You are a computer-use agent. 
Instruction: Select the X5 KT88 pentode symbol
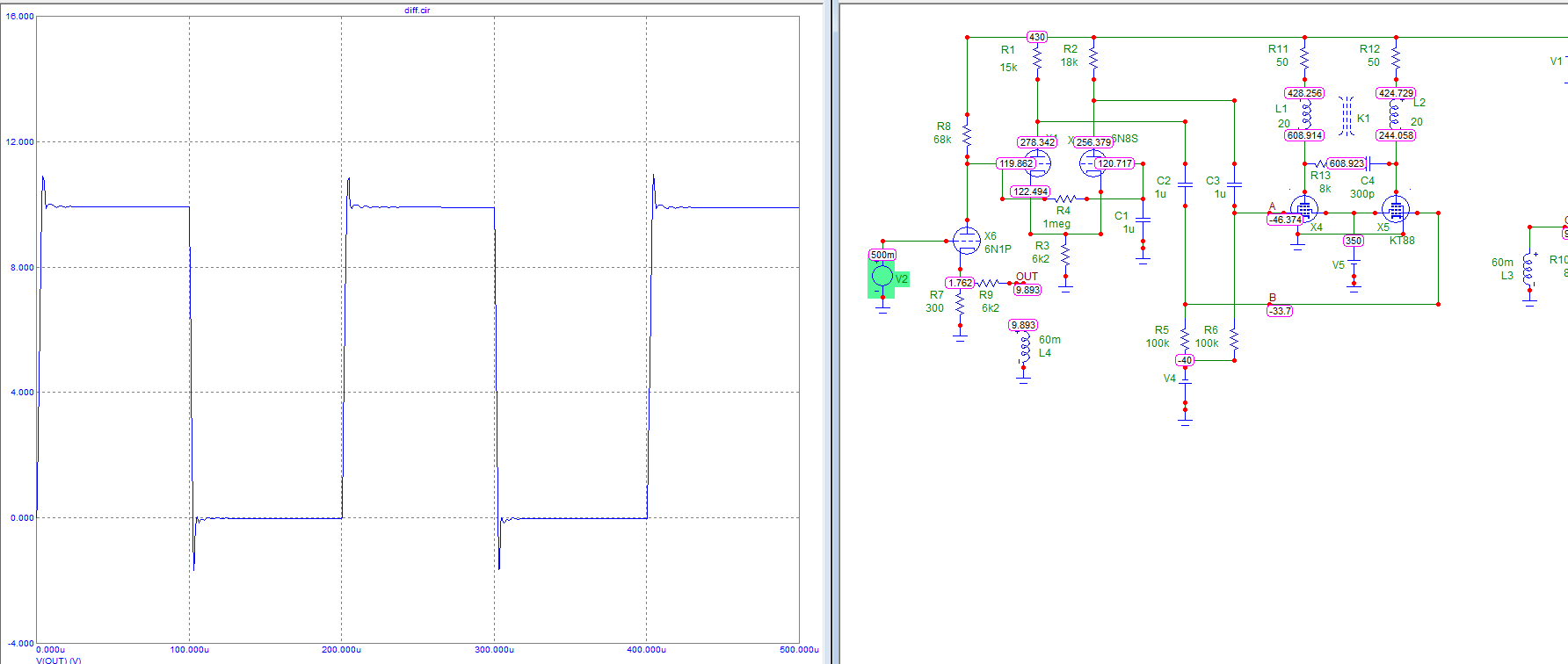click(x=1396, y=209)
